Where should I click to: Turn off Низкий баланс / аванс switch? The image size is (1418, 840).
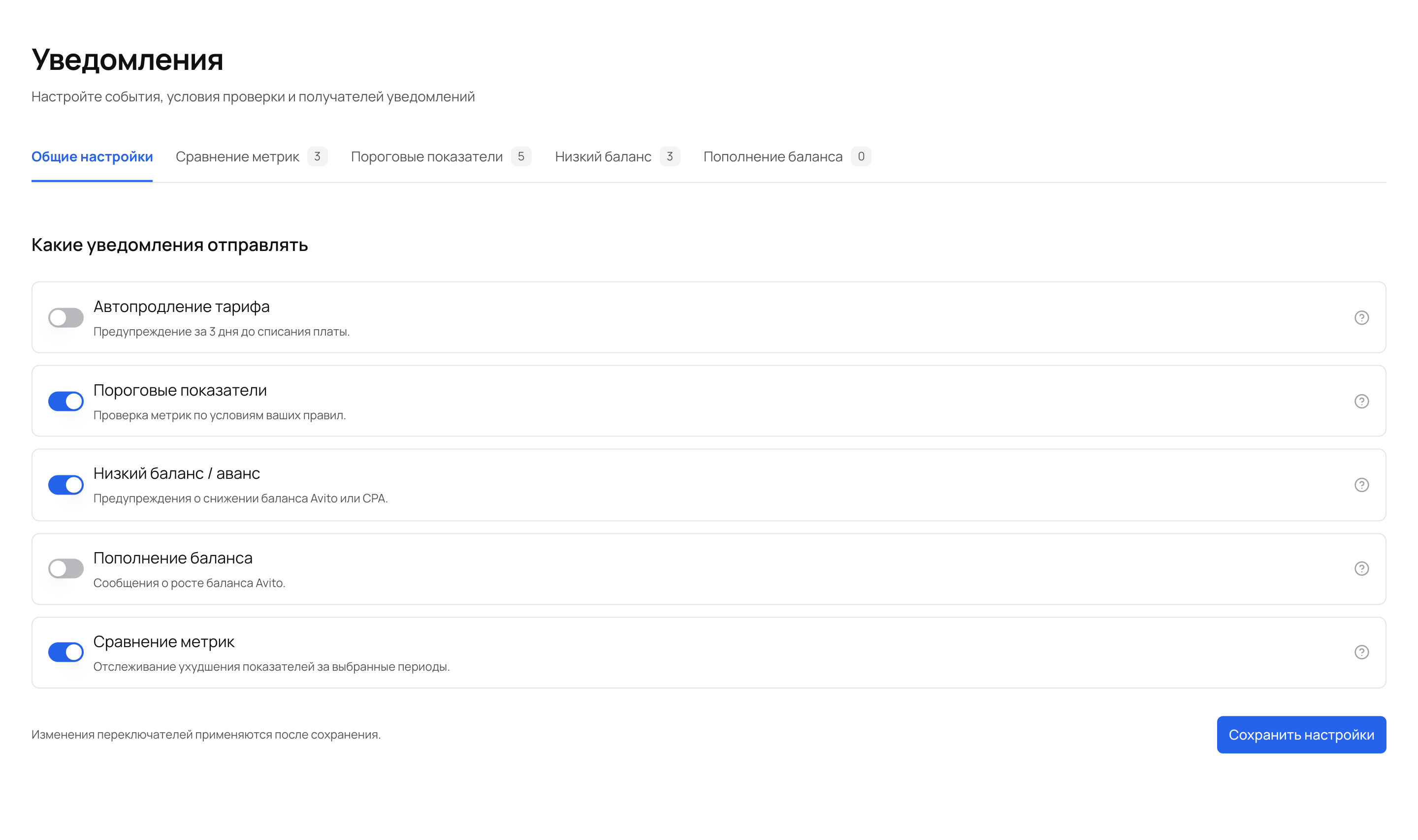click(65, 485)
